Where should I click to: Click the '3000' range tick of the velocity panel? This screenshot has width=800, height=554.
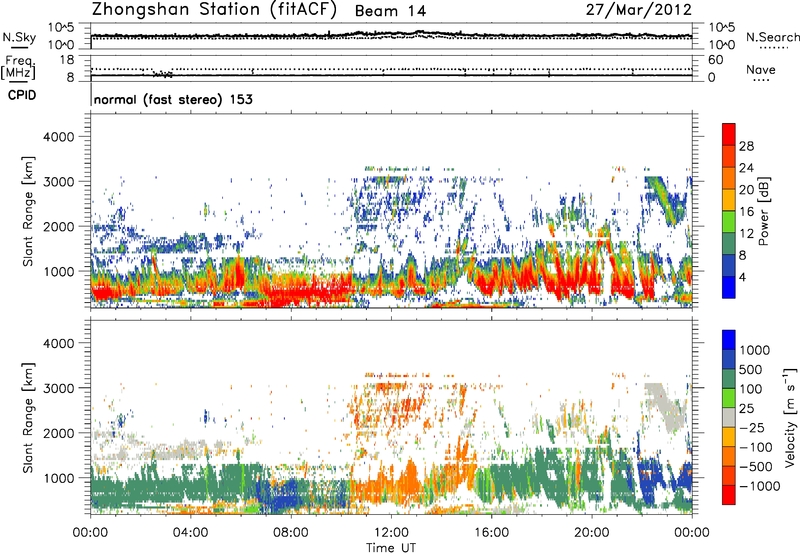(x=59, y=388)
